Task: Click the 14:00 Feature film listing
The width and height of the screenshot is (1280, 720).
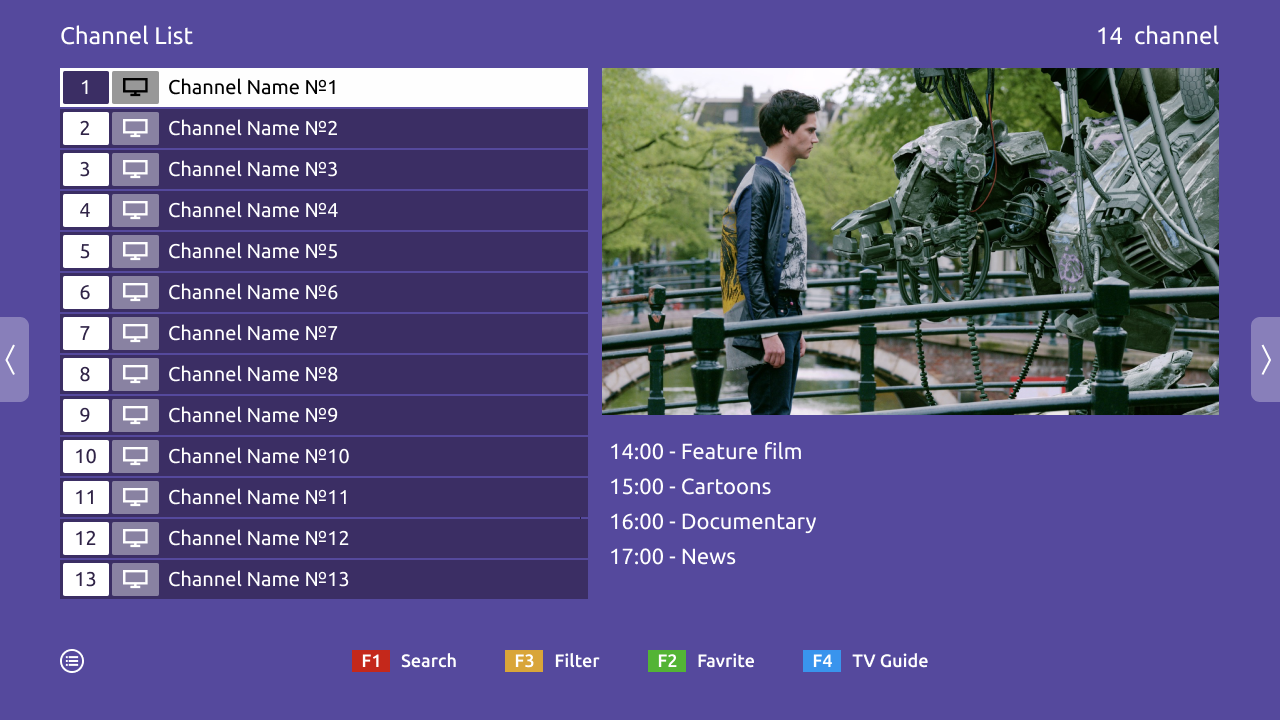Action: (x=706, y=452)
